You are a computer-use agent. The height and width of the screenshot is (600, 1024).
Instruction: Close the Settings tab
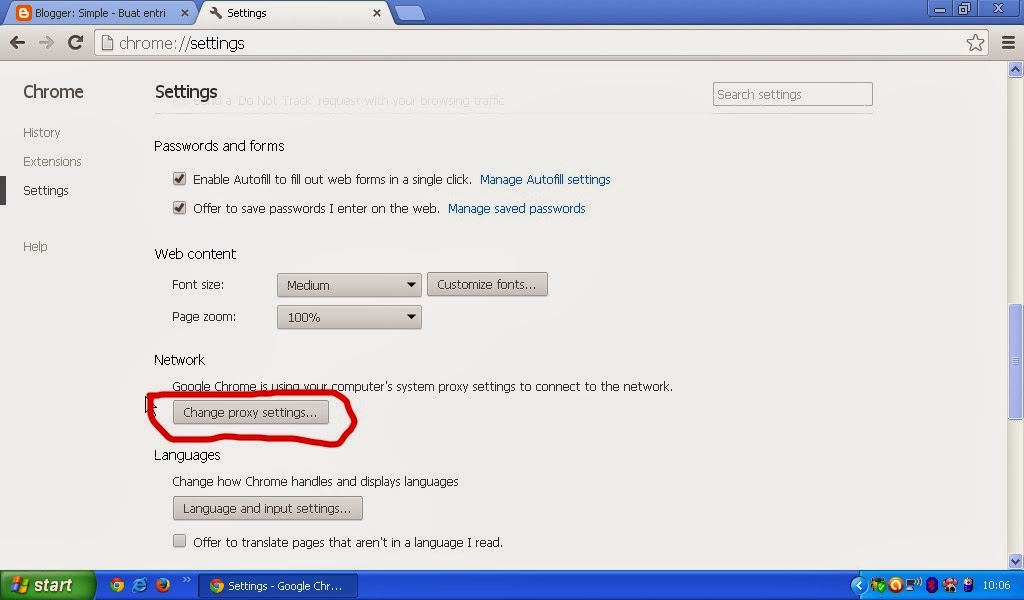point(377,13)
